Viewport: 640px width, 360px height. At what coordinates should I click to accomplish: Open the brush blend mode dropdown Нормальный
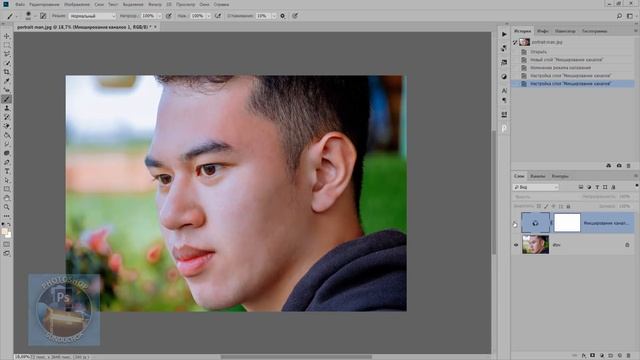[92, 16]
